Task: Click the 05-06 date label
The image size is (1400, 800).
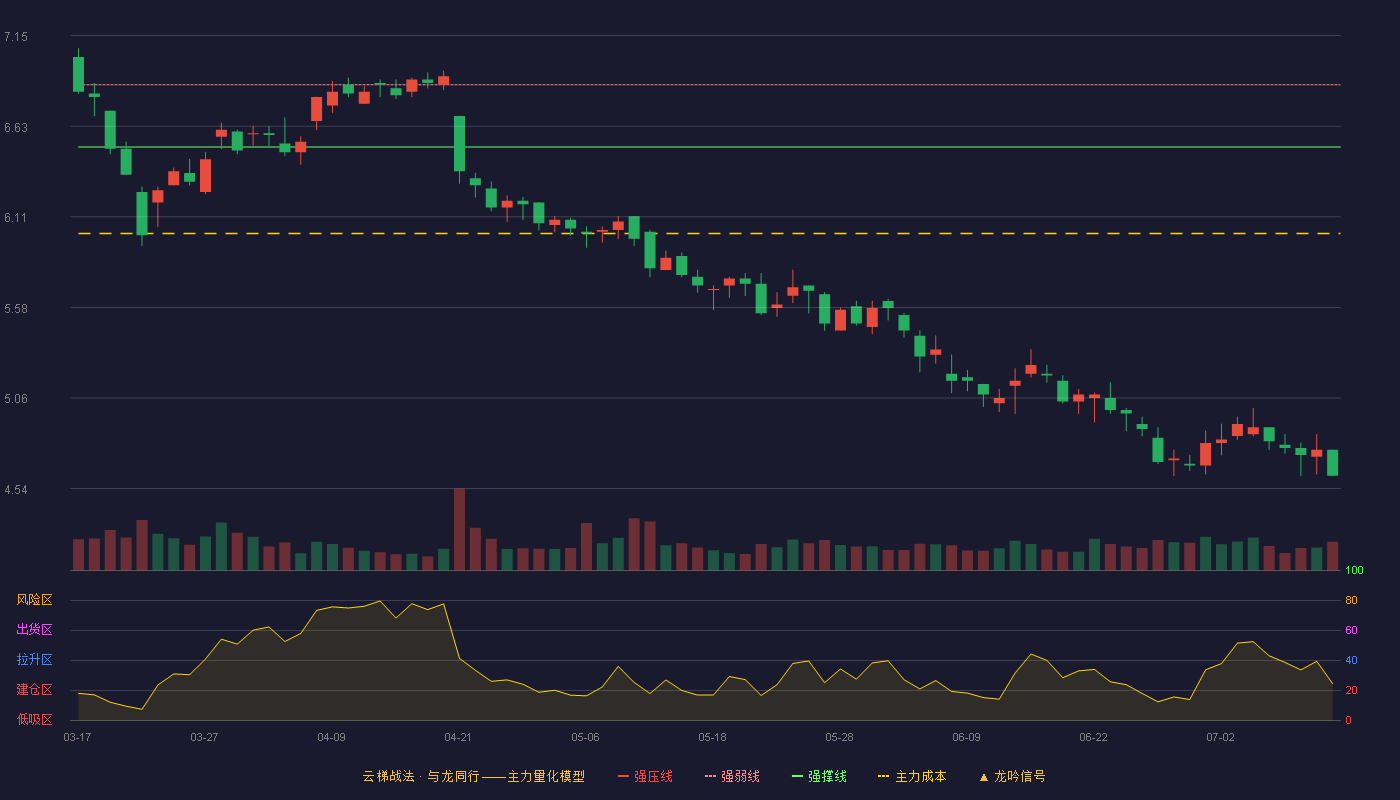Action: (x=585, y=737)
